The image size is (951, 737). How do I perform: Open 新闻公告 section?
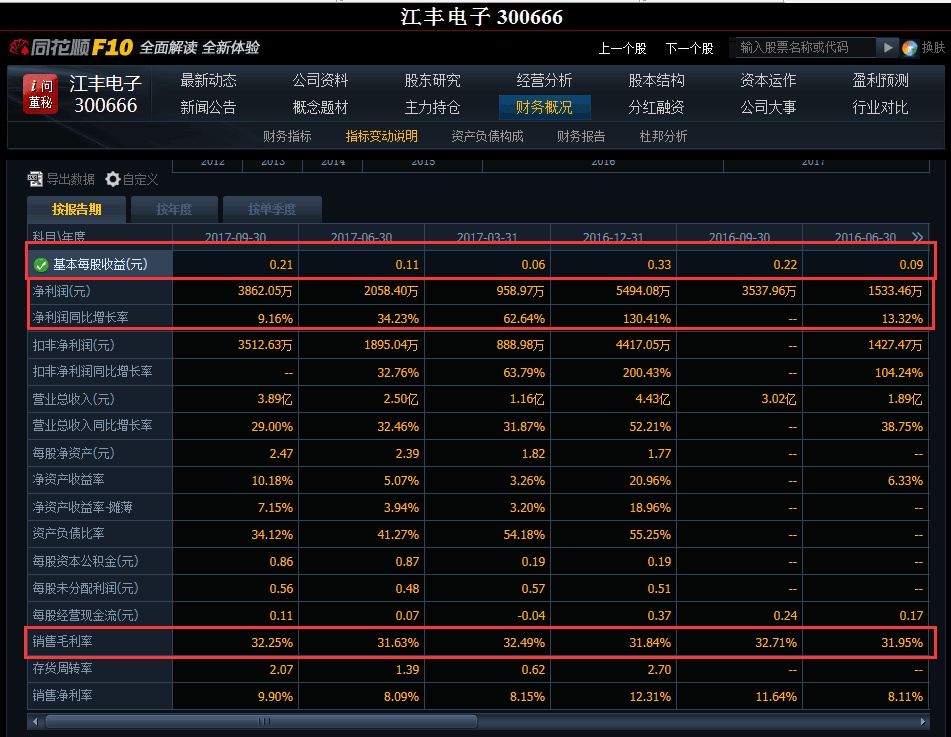[x=208, y=107]
